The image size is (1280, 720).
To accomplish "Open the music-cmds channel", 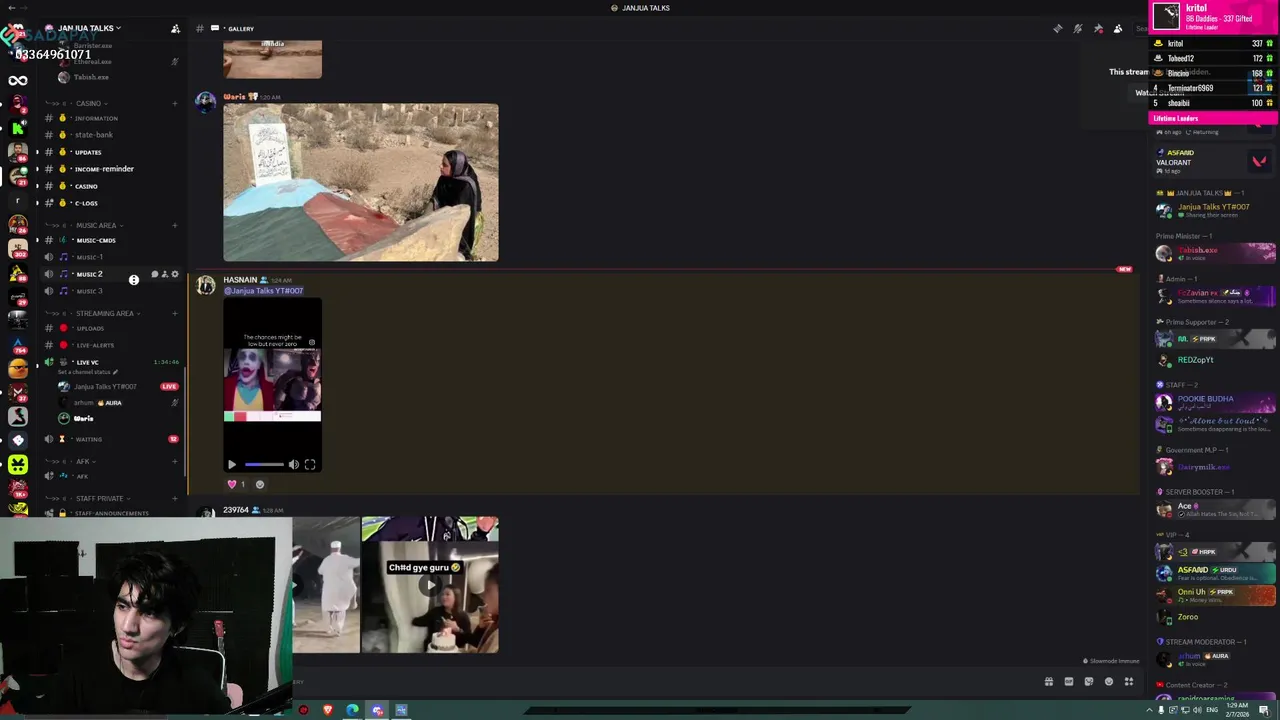I will tap(110, 240).
